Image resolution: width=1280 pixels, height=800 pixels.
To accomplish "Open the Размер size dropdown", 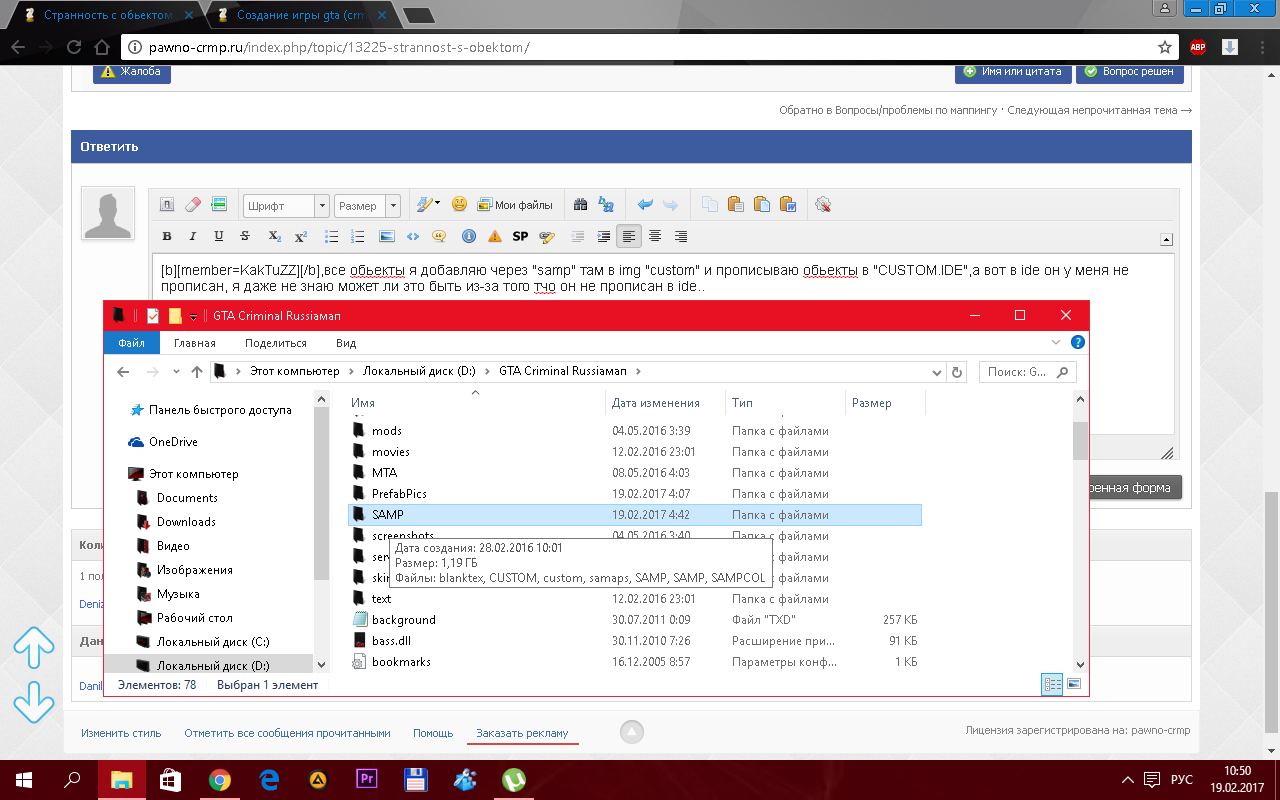I will click(367, 205).
